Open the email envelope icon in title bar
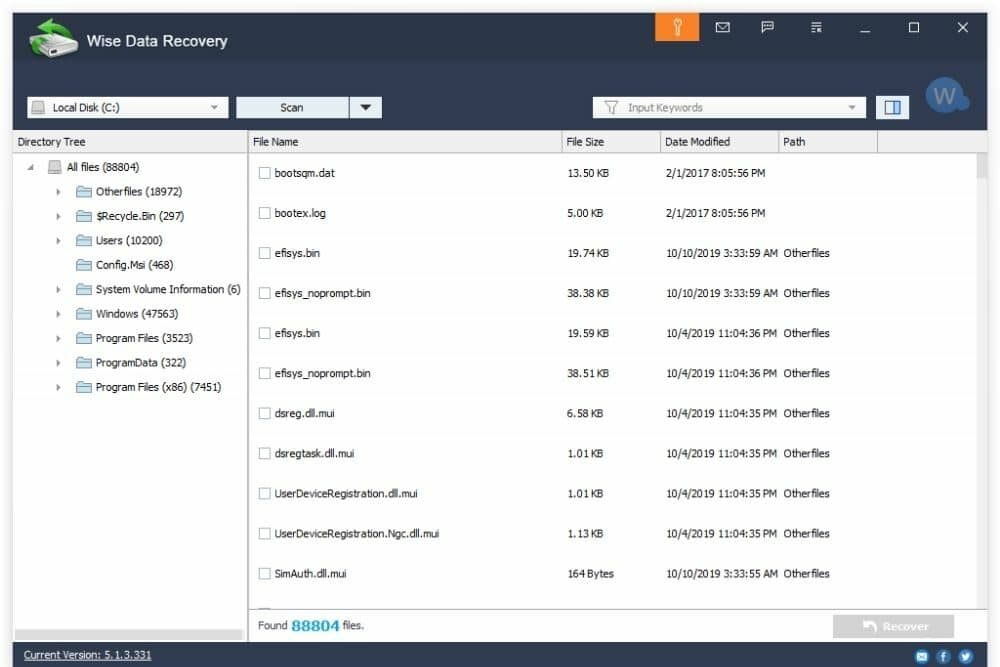This screenshot has width=1000, height=667. (723, 27)
